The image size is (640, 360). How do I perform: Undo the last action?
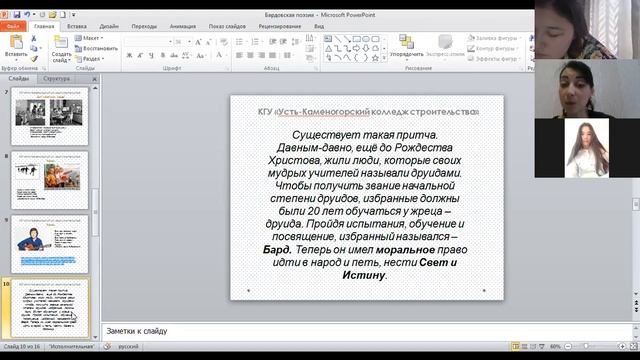click(x=27, y=15)
